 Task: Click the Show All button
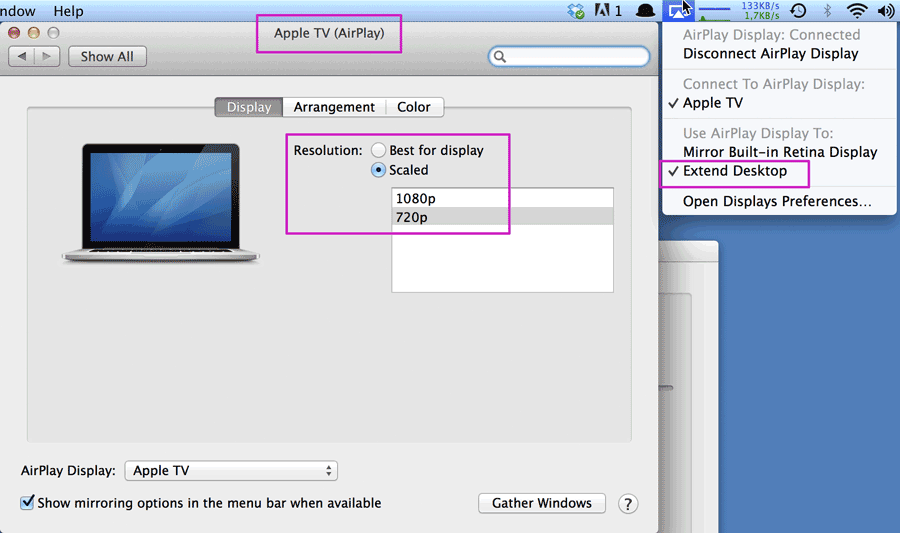(x=107, y=56)
